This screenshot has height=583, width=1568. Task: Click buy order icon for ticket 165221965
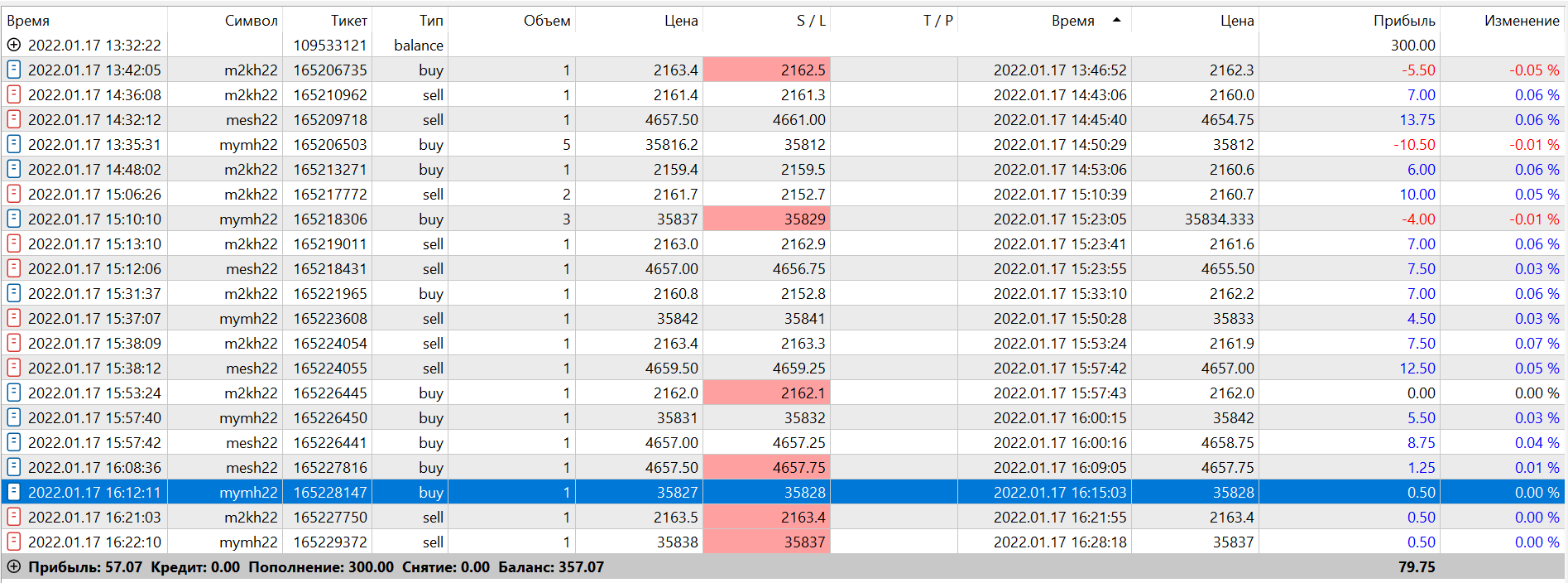(14, 293)
